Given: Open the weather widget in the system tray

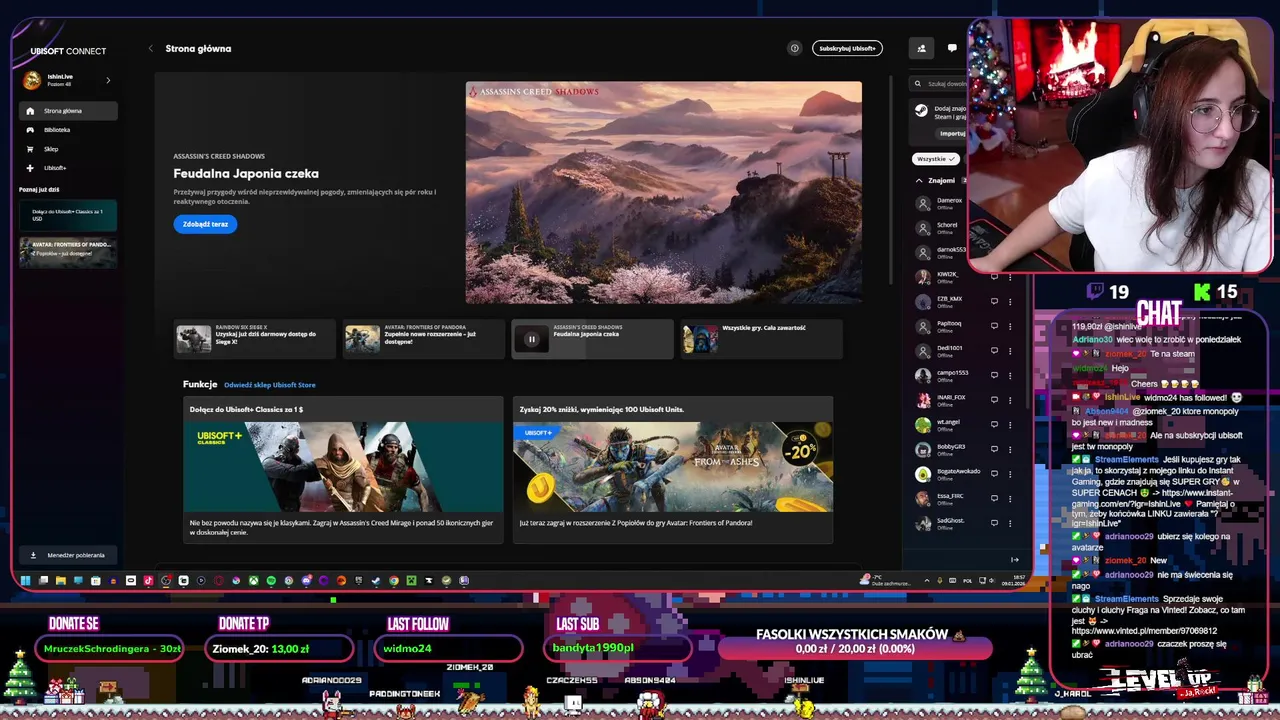Looking at the screenshot, I should click(x=884, y=580).
